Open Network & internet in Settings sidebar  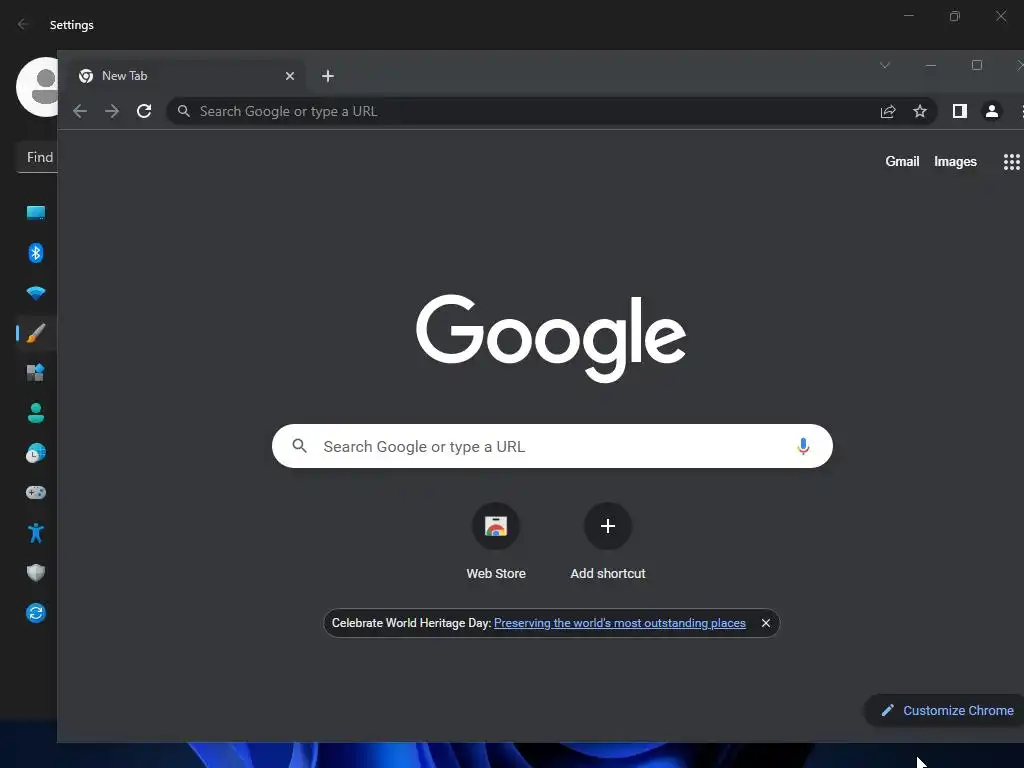click(36, 293)
